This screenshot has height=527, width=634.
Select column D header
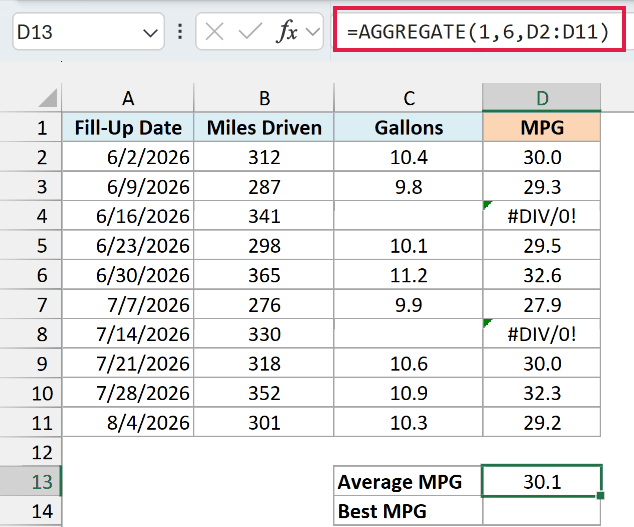(542, 98)
